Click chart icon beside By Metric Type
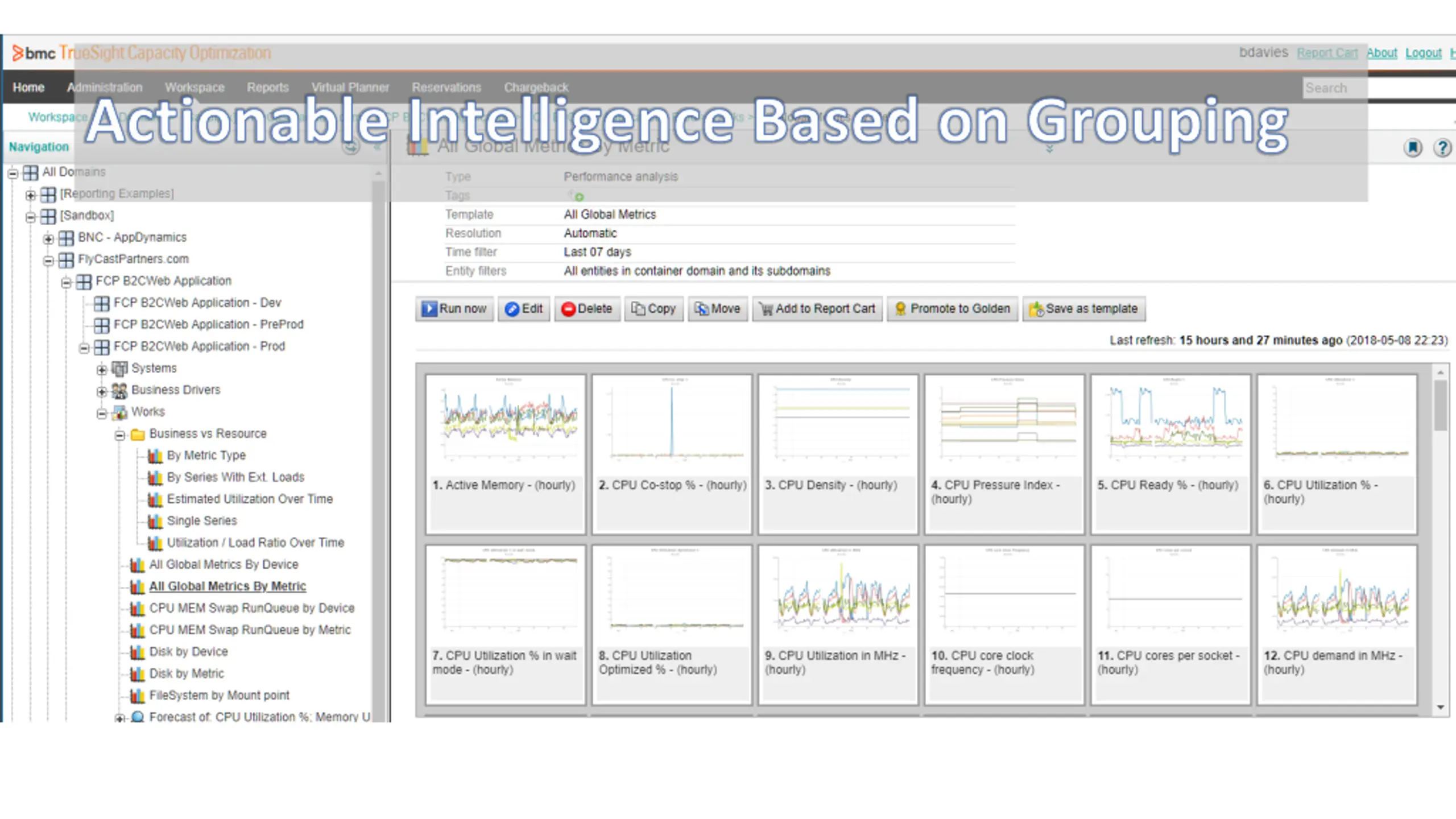 click(x=155, y=456)
